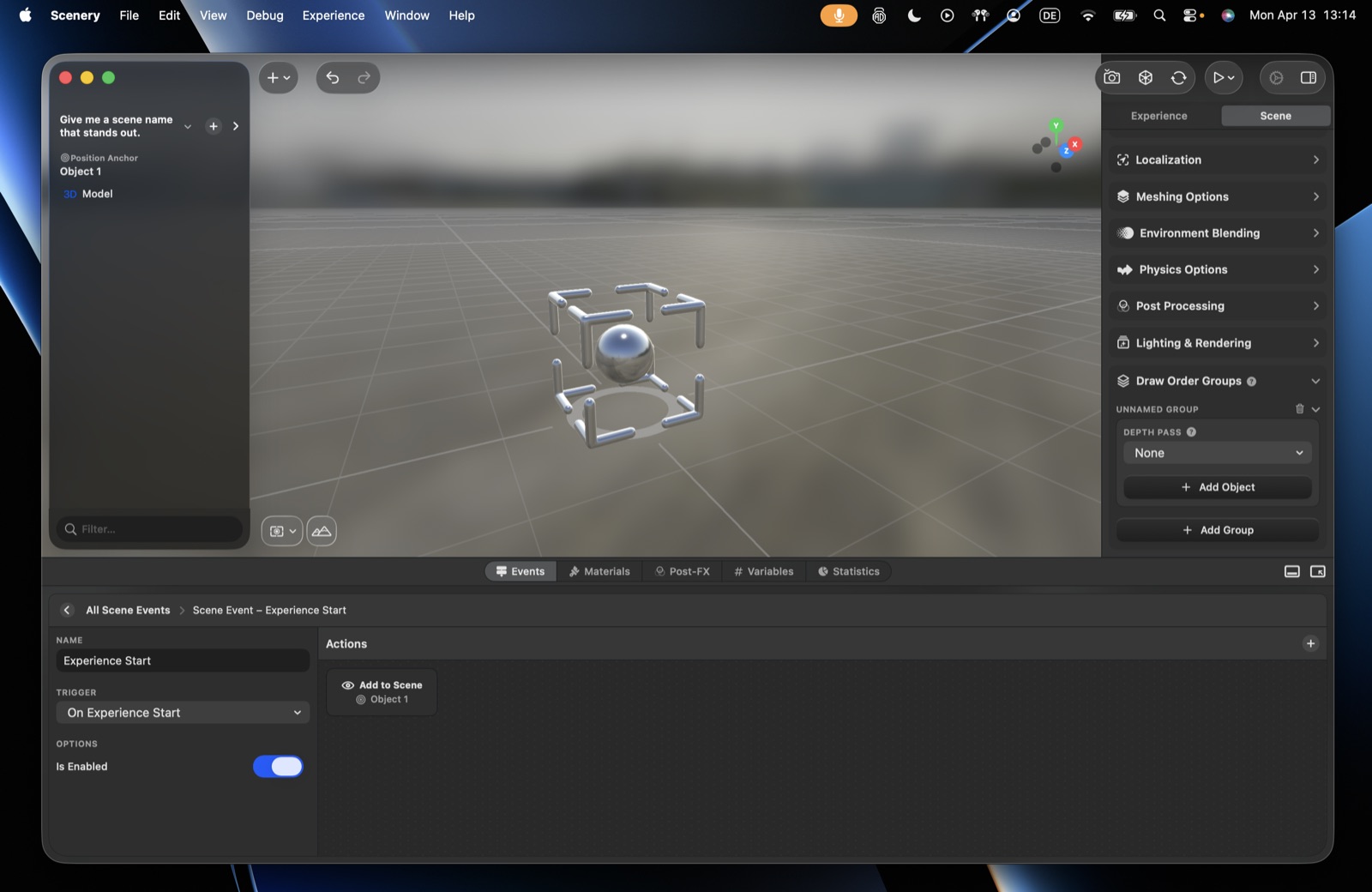Click the camera screenshot icon
The image size is (1372, 892).
(1112, 78)
